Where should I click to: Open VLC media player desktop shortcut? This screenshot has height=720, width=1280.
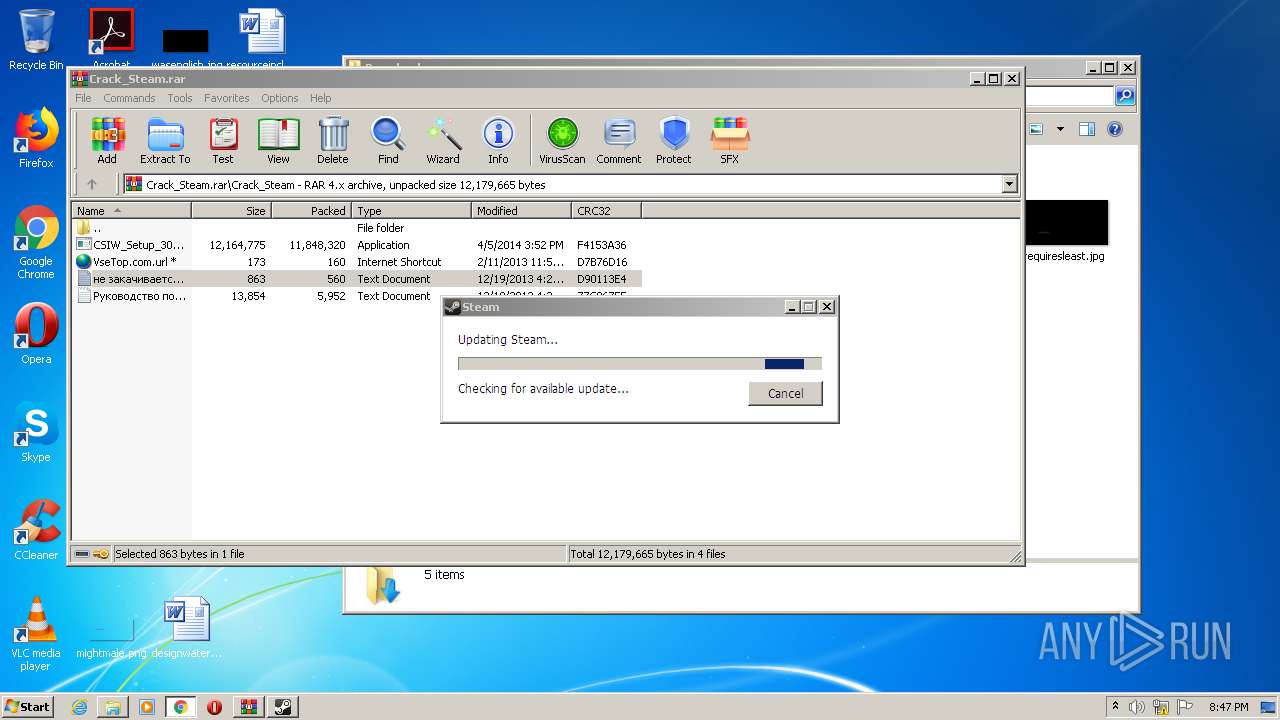coord(36,634)
